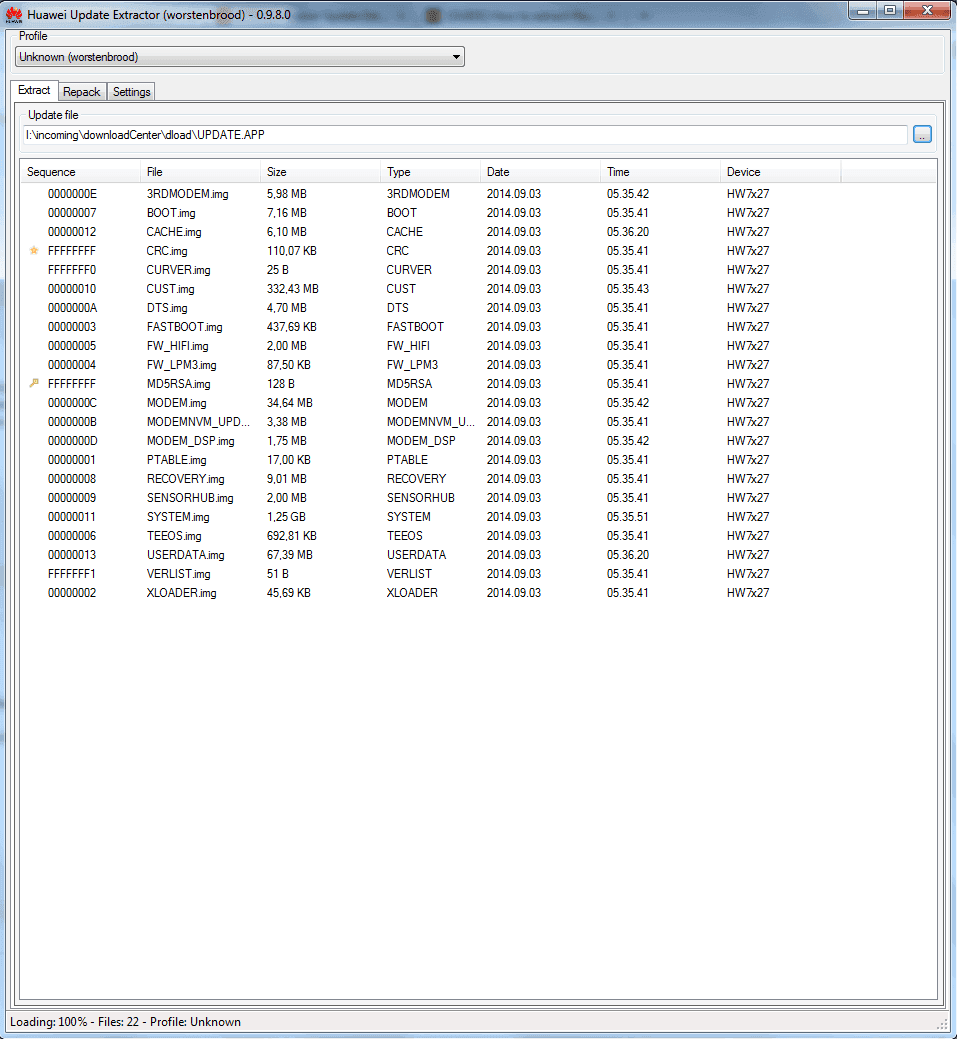Select the SYSTEM.img file
The height and width of the screenshot is (1039, 957).
click(178, 517)
